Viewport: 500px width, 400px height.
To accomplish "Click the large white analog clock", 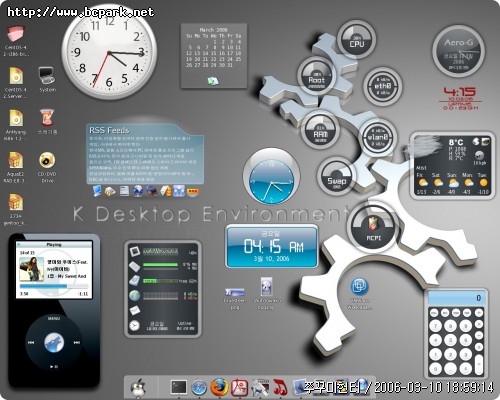I will [109, 52].
